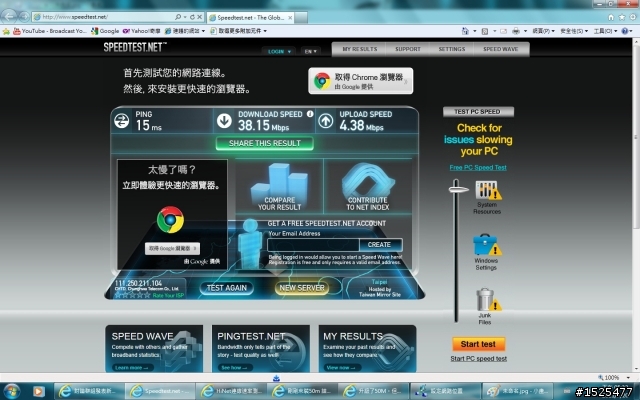Open the 網頁(P) Page menu dropdown

543,31
